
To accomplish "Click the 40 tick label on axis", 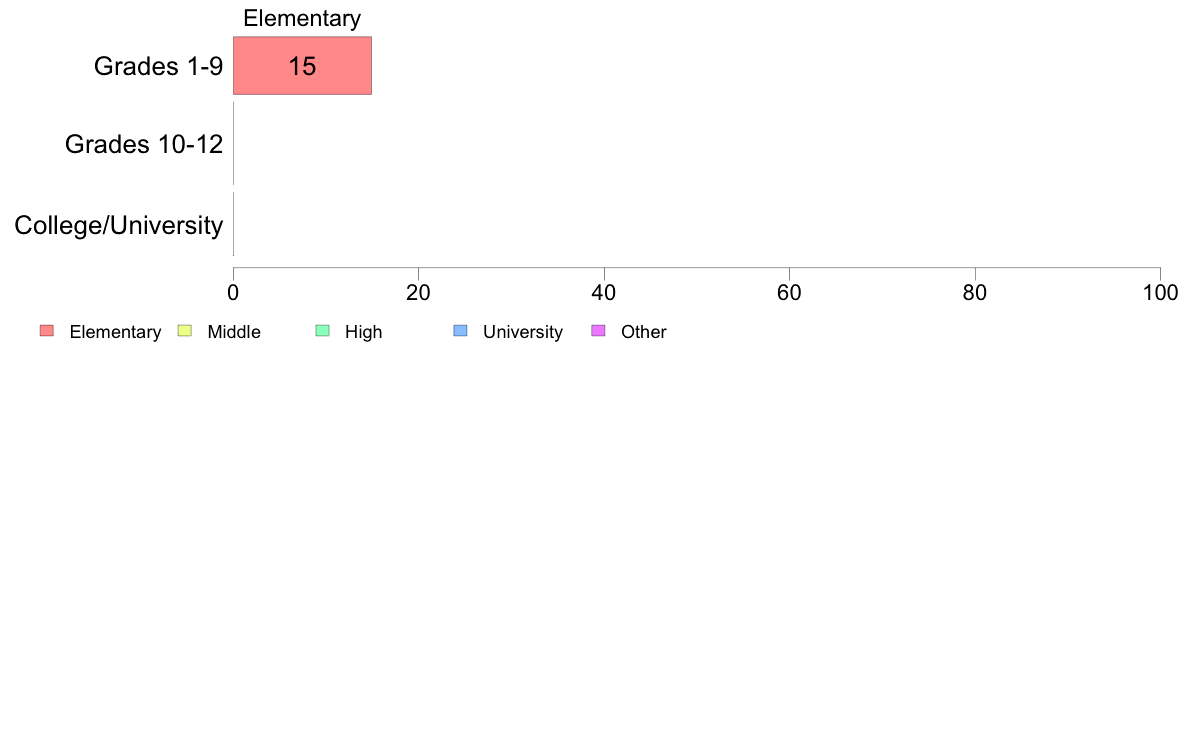I will point(604,293).
